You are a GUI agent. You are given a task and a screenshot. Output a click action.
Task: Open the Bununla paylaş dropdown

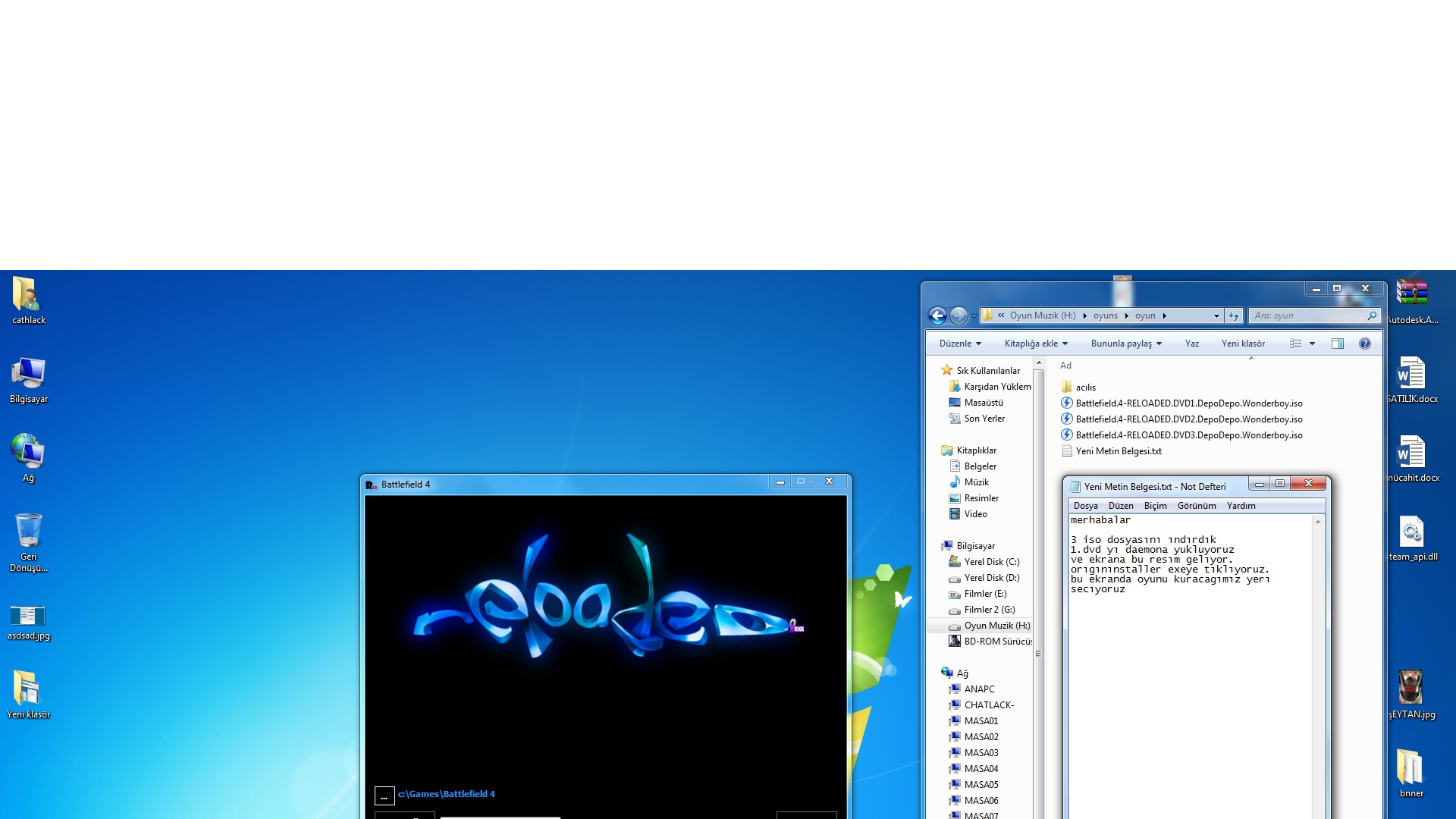(1126, 344)
